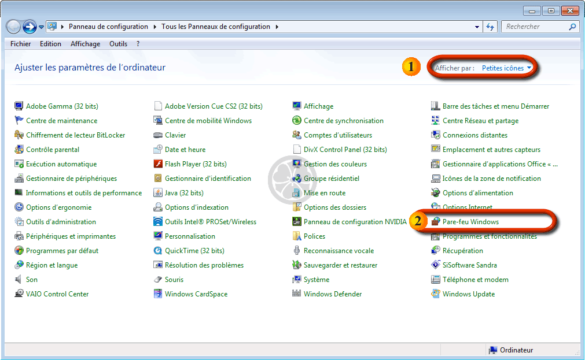Open Programmes par défaut link

pos(62,251)
